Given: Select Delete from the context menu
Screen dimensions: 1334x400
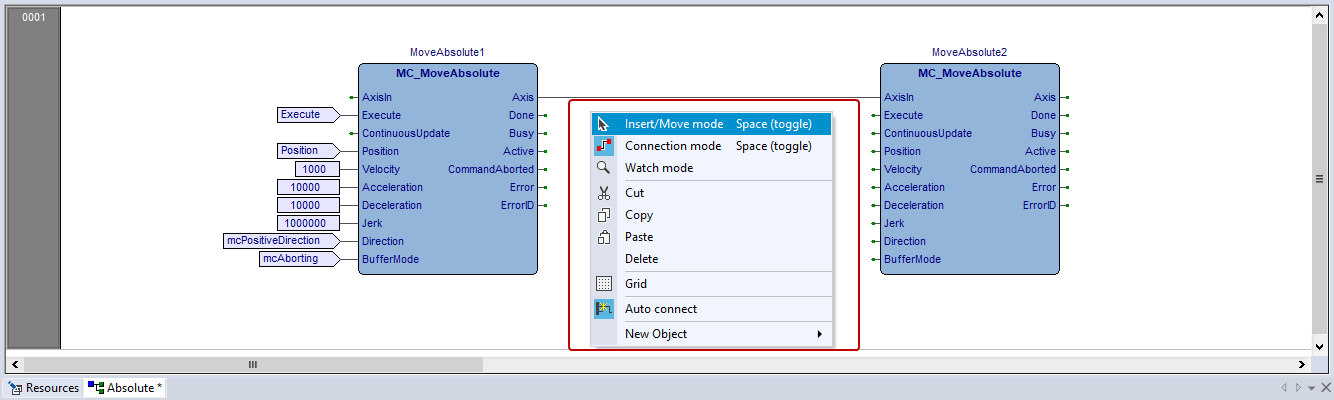Looking at the screenshot, I should 641,259.
